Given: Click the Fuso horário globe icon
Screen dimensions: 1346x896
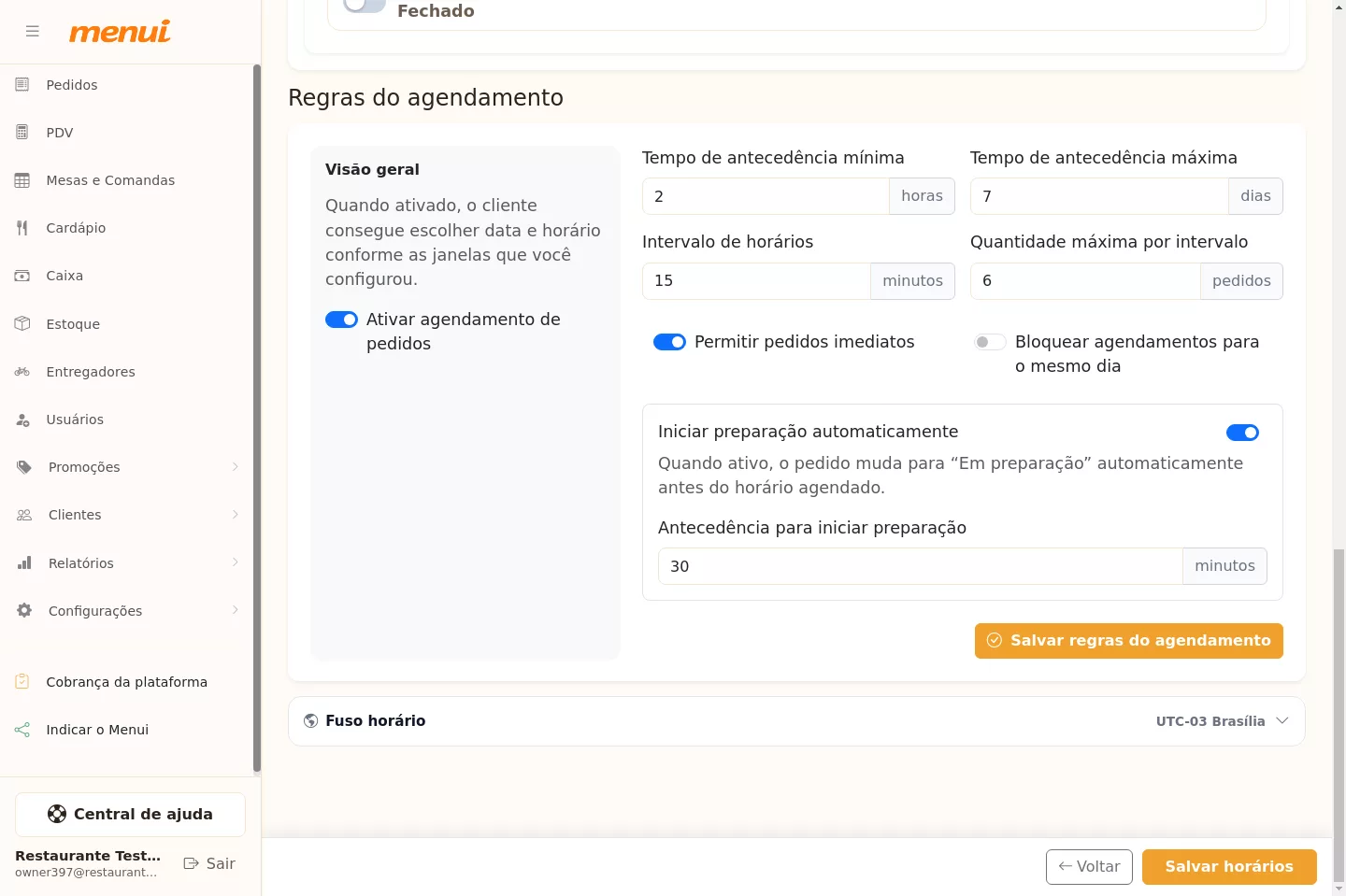Looking at the screenshot, I should [311, 721].
